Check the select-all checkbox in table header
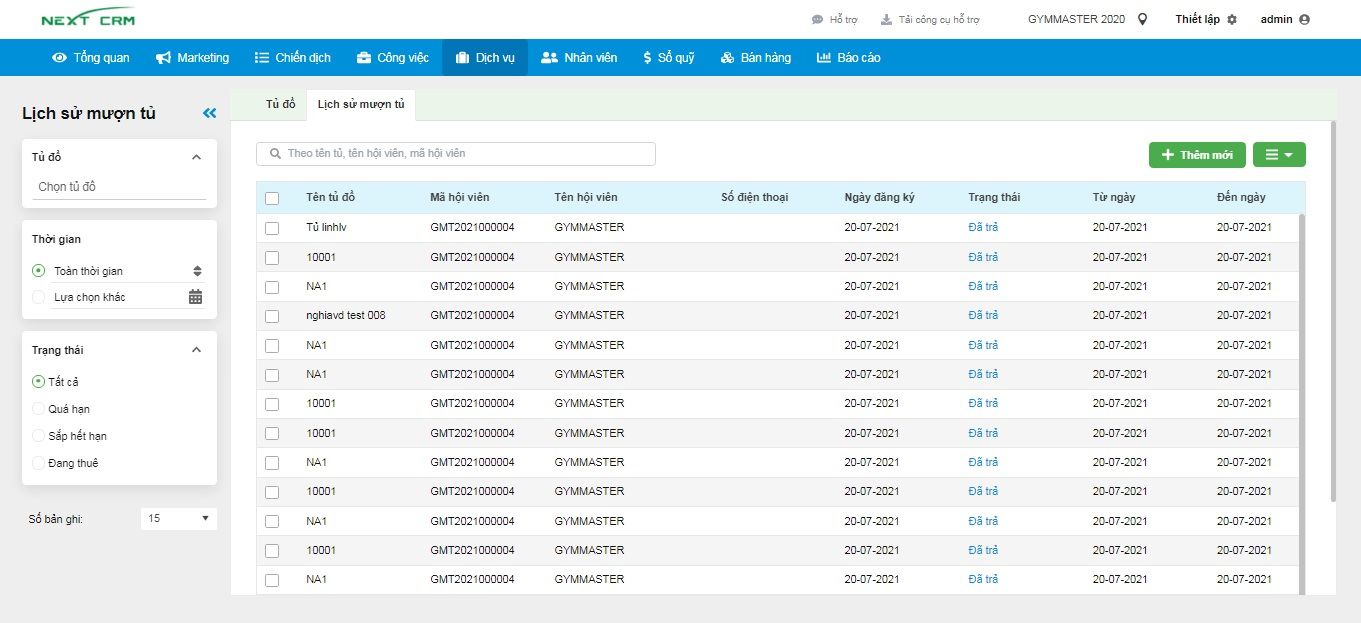The image size is (1361, 623). (x=272, y=198)
